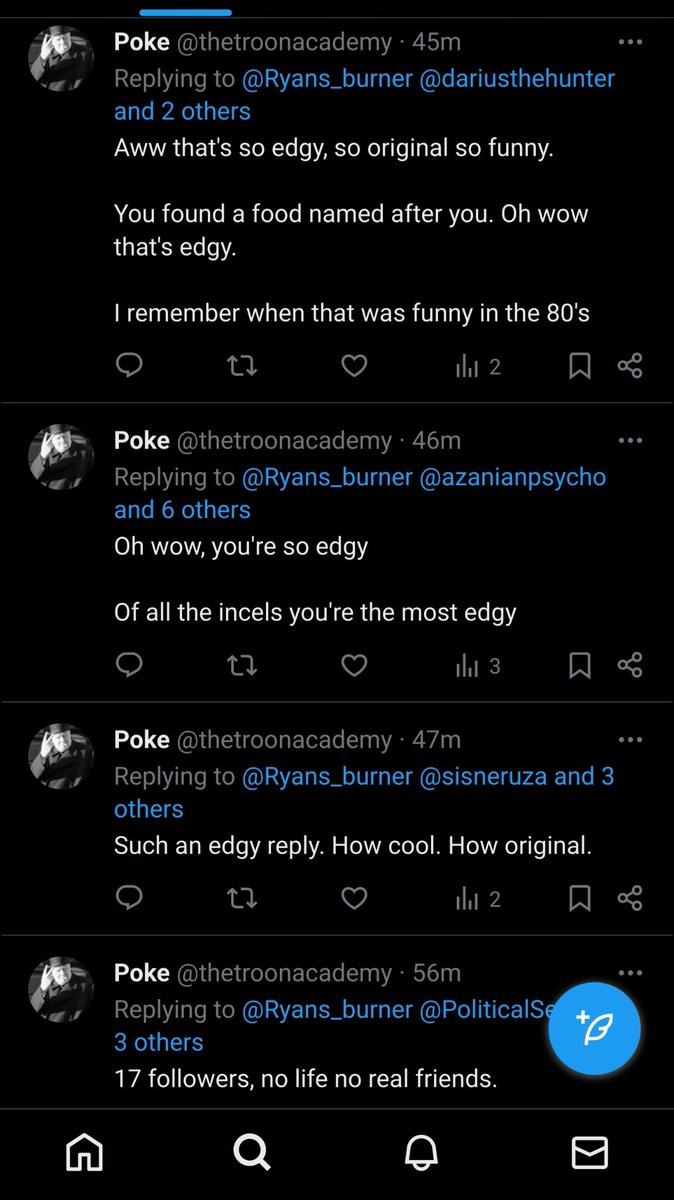The image size is (674, 1200).
Task: Bookmark the 'most edgy incels' tweet
Action: point(580,665)
